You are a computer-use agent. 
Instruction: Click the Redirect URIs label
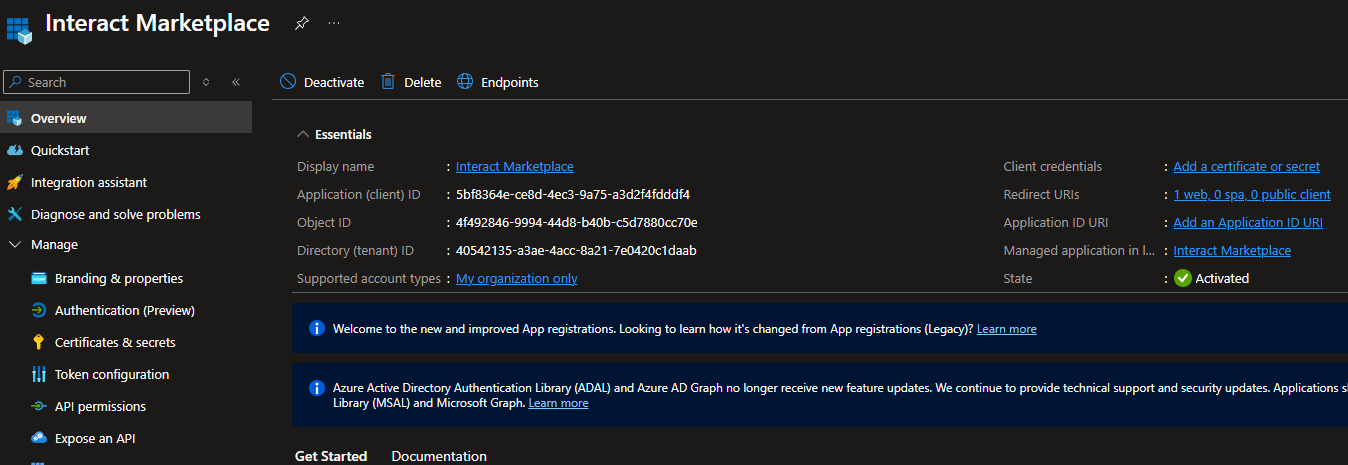pos(1042,194)
